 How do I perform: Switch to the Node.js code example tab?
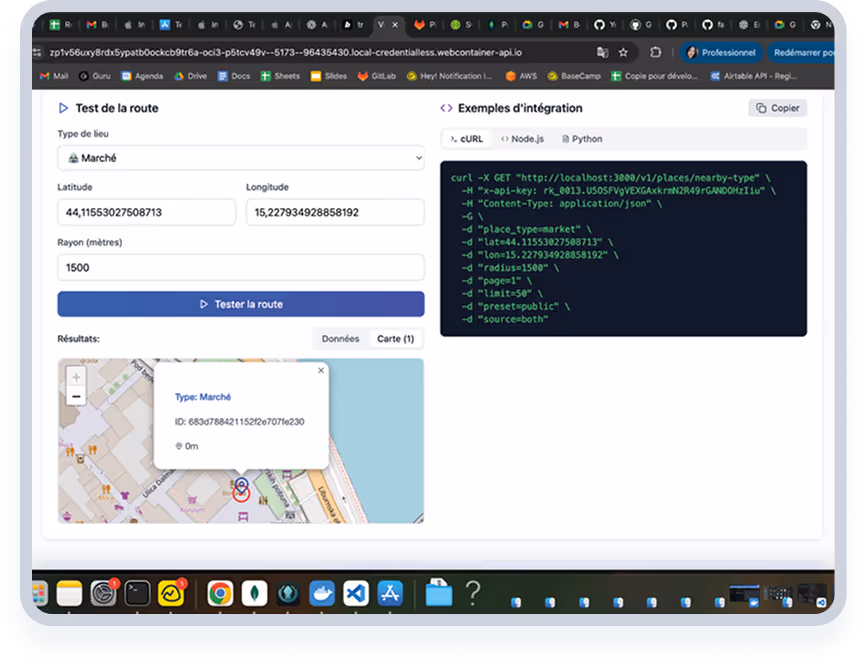coord(524,139)
